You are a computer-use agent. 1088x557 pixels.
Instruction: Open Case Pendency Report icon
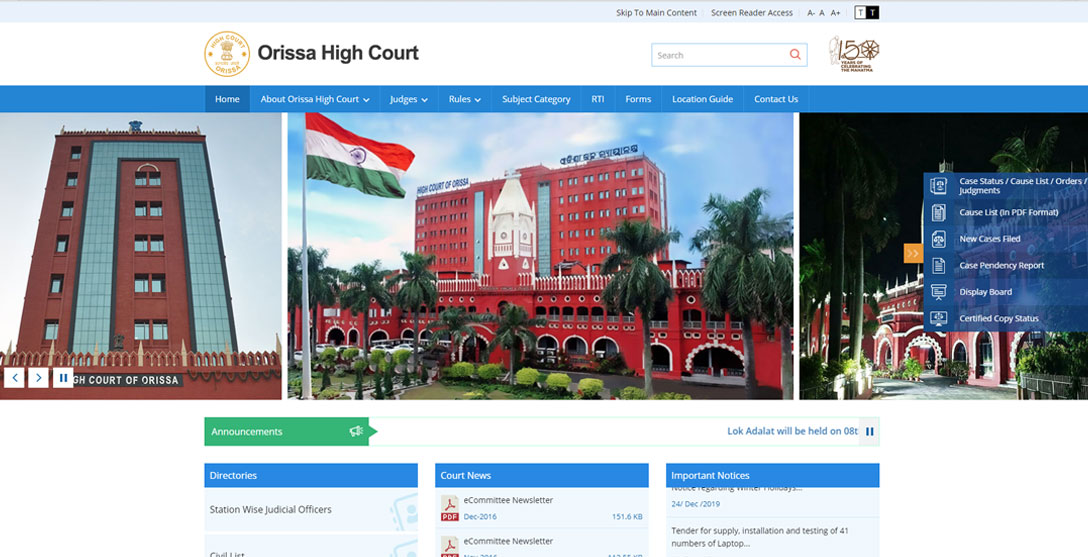click(939, 265)
